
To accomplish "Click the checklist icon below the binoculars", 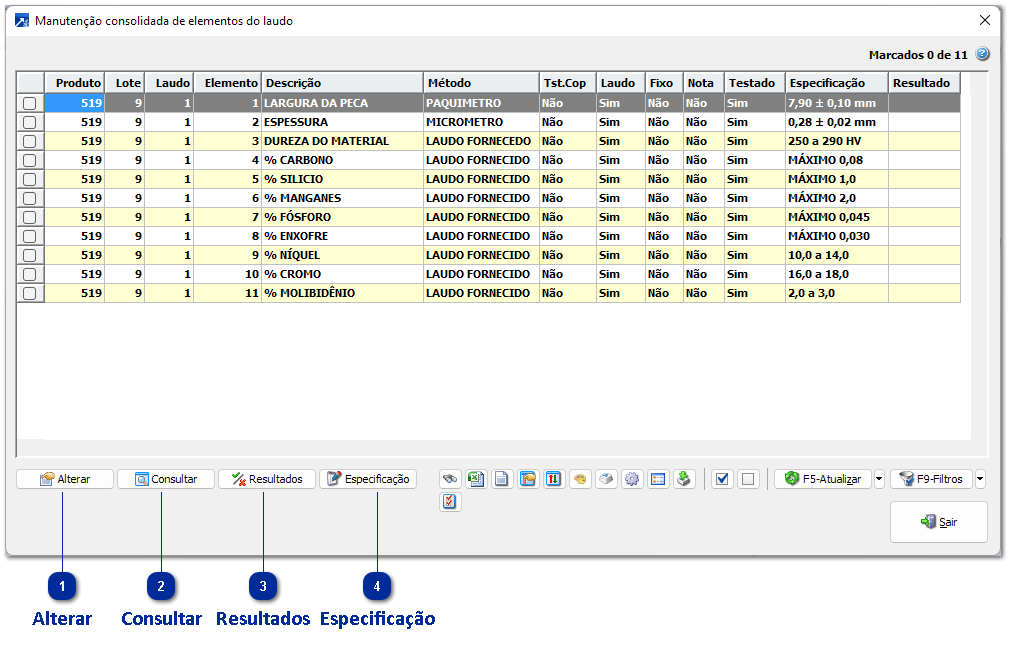I will coord(450,502).
